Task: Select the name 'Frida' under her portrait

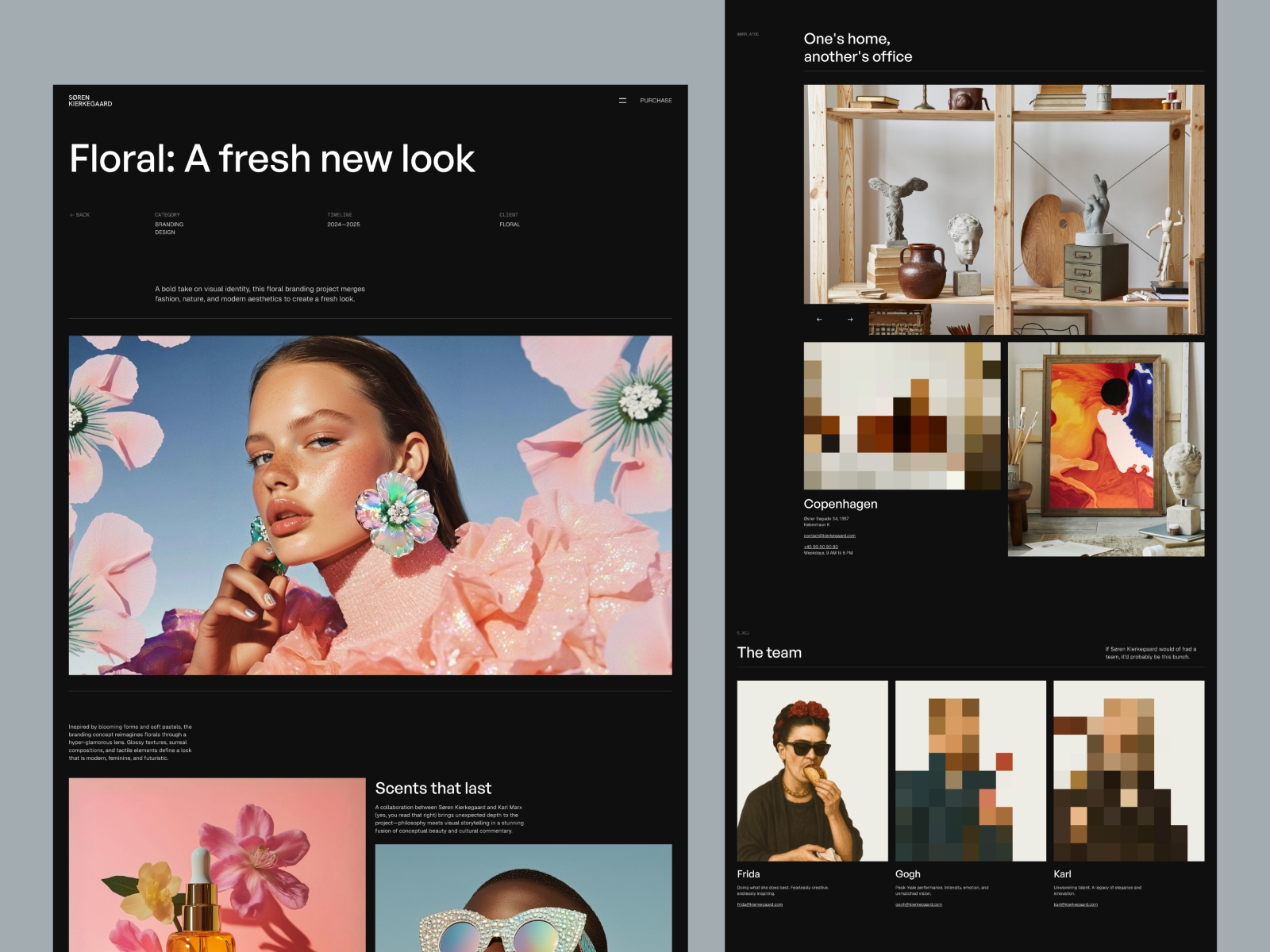Action: click(x=749, y=874)
